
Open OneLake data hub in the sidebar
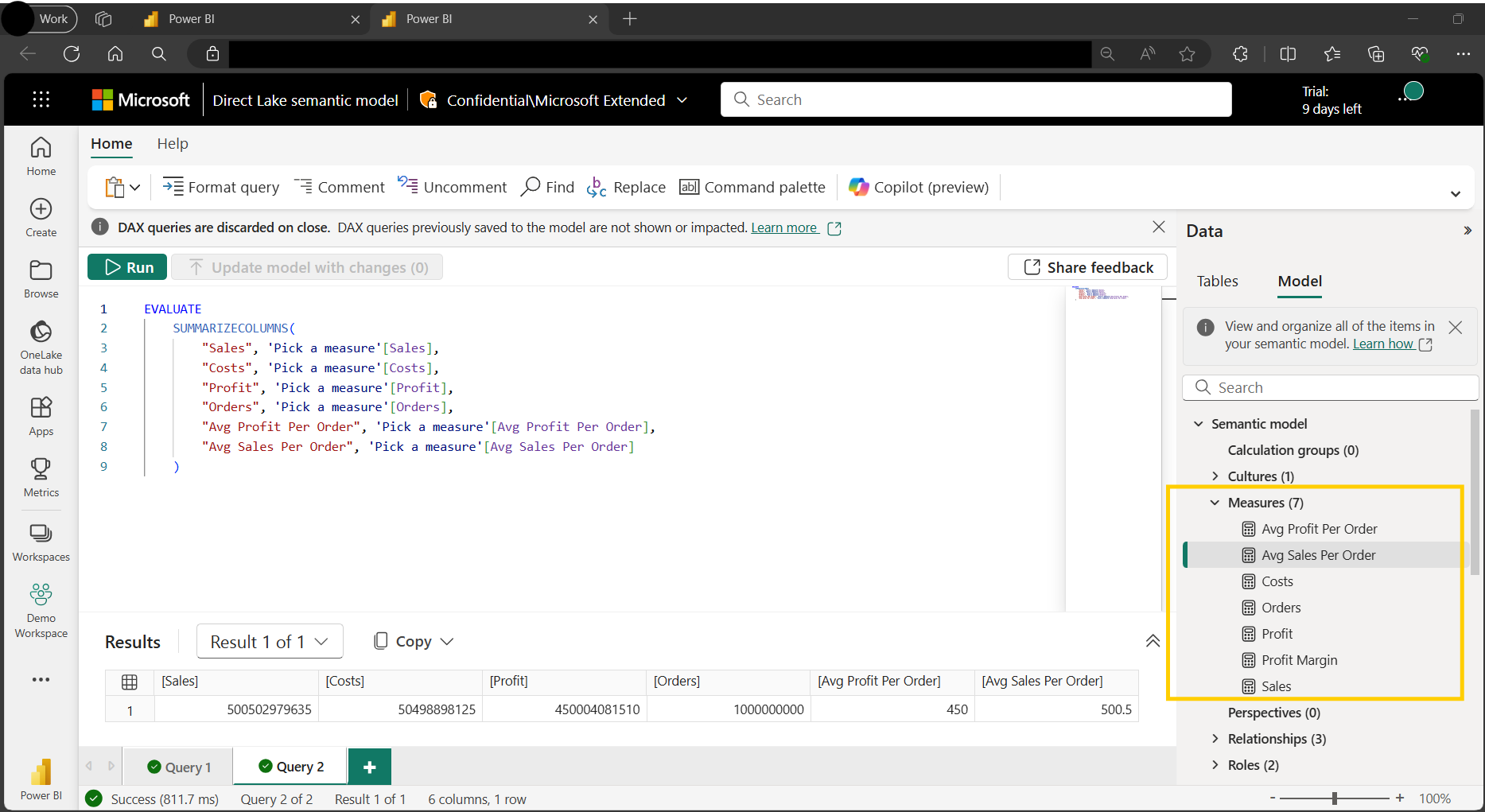[41, 347]
